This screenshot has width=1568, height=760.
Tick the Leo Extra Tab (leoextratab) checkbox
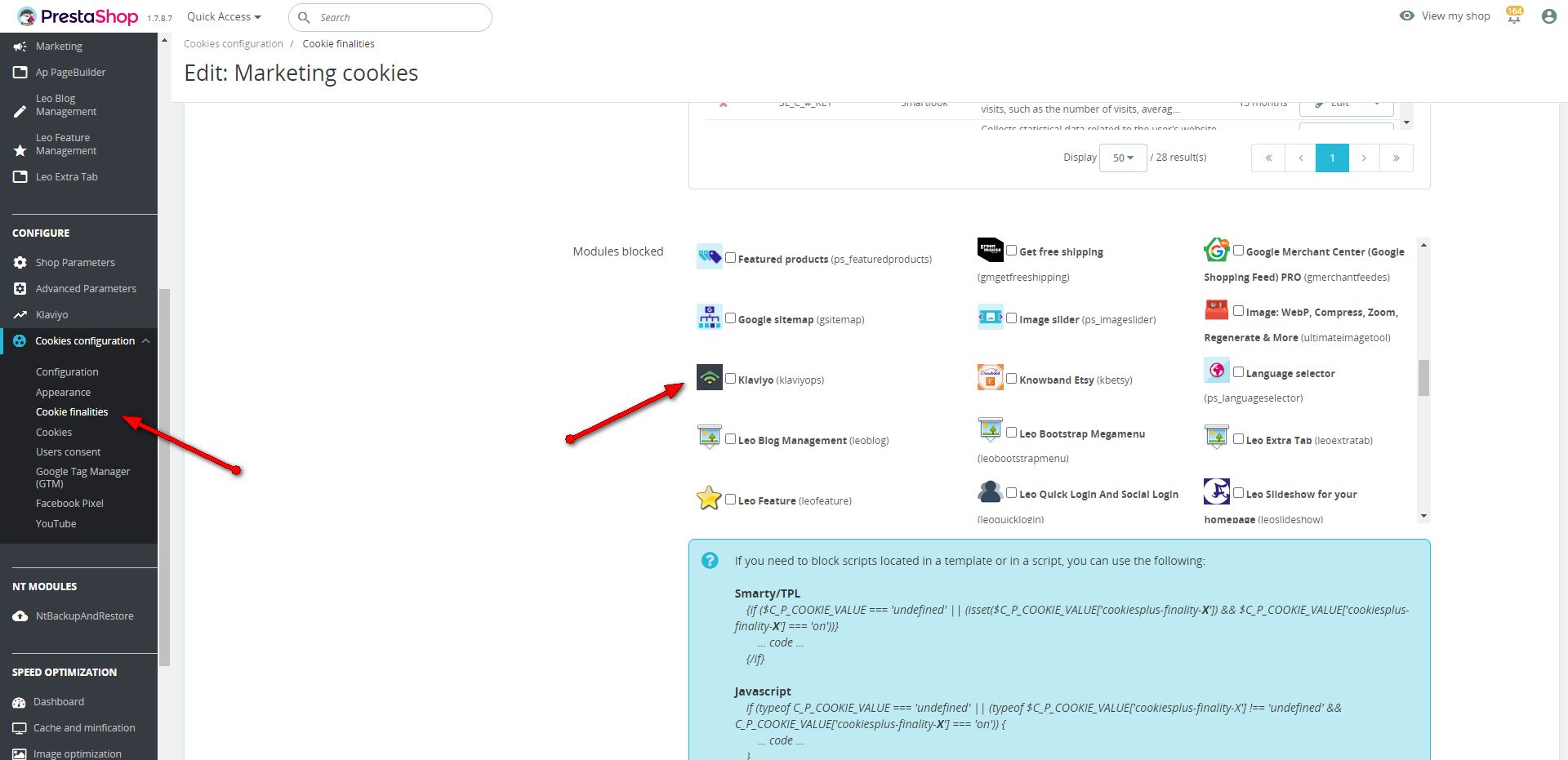[x=1239, y=439]
